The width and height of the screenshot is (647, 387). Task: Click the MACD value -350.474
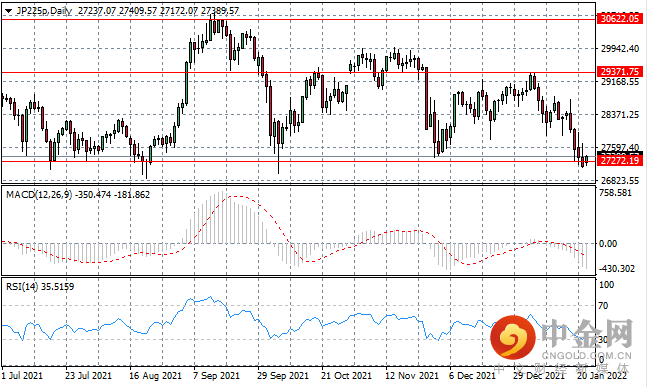coord(94,195)
